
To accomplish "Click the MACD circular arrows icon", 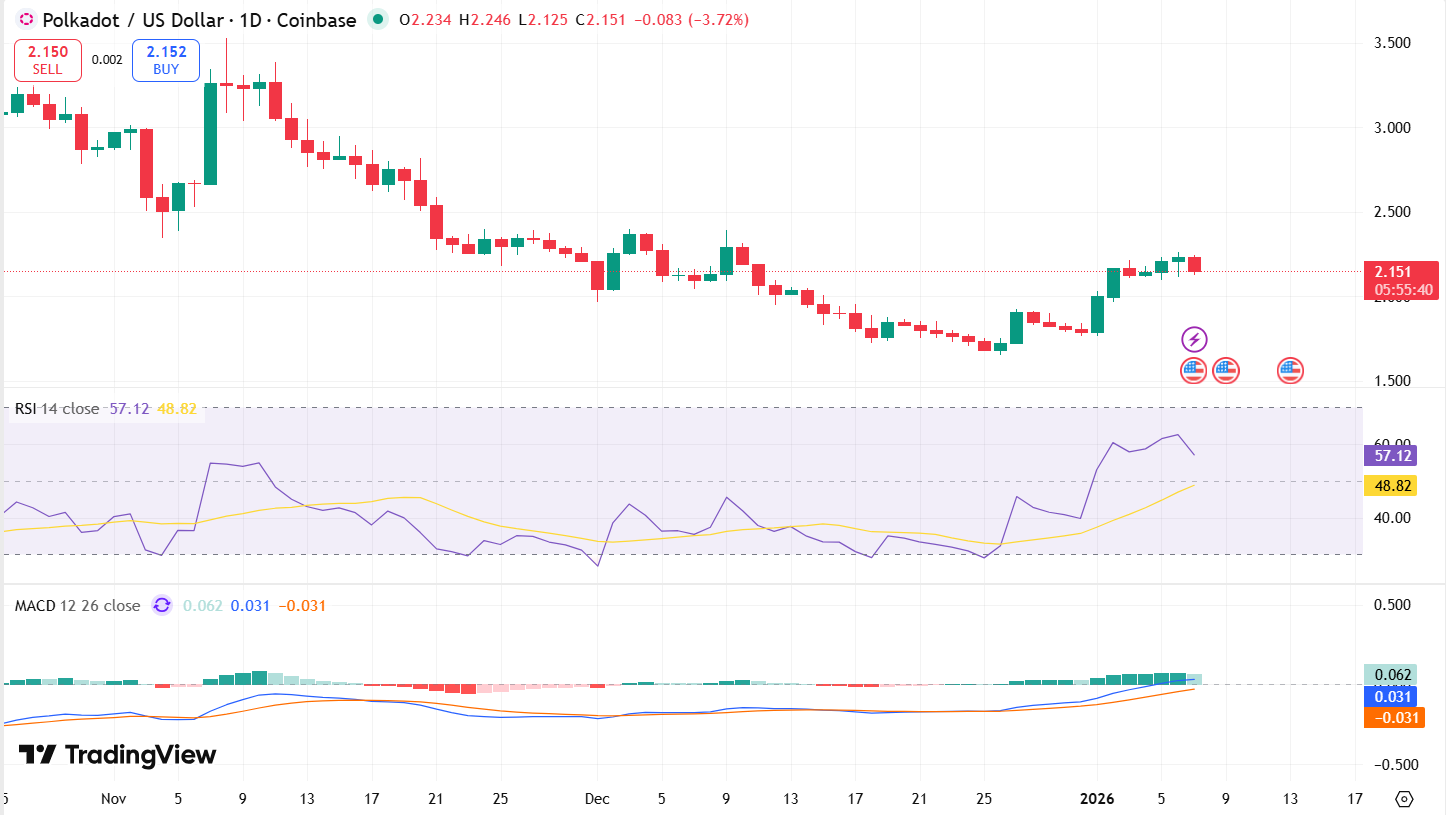I will pos(161,606).
